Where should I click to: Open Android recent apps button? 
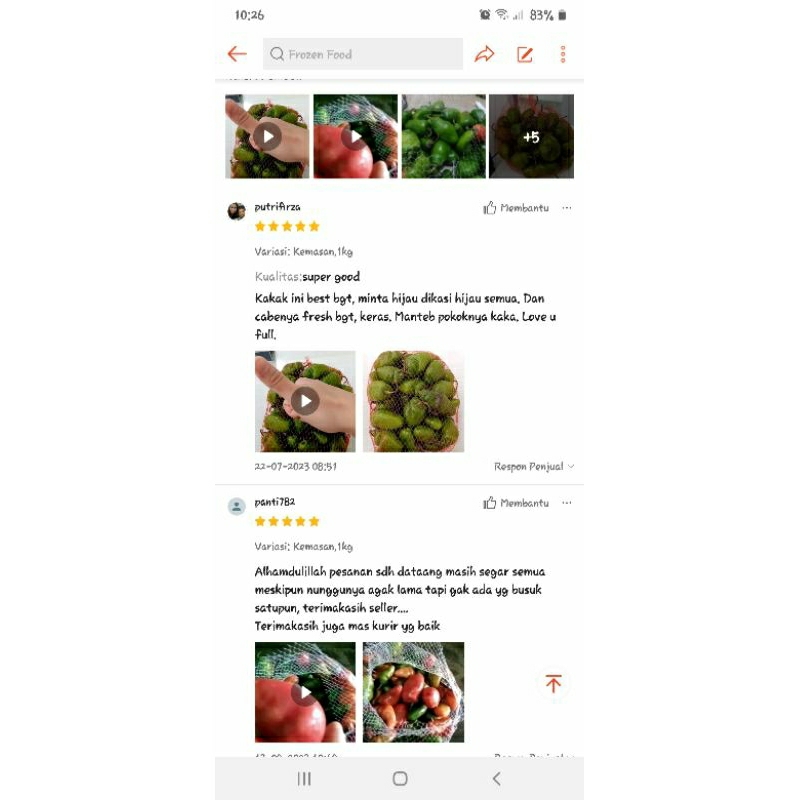point(304,779)
